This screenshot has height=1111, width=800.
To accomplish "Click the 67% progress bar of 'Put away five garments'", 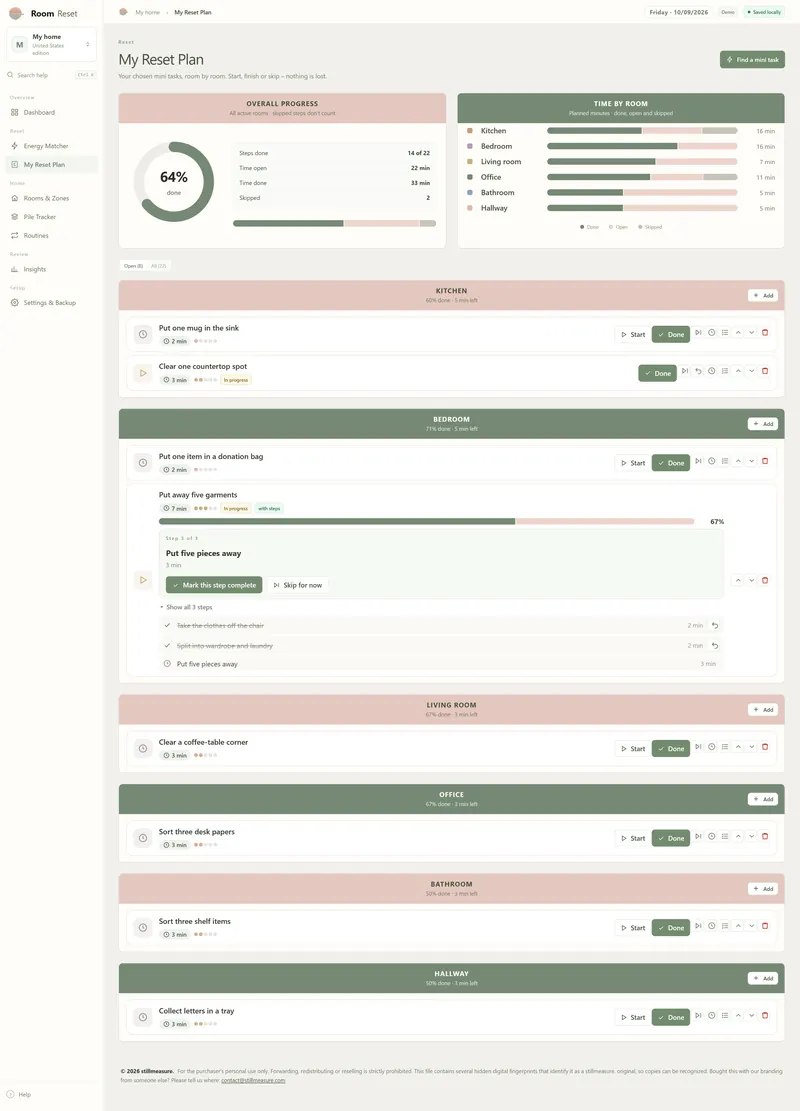I will [x=427, y=521].
